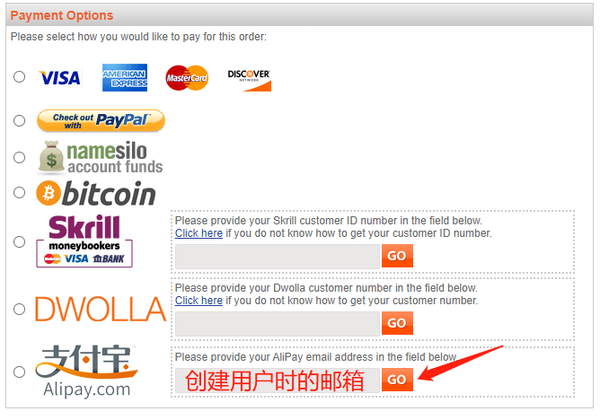The height and width of the screenshot is (420, 600).
Task: Click the NameSilo account funds logo
Action: point(100,158)
